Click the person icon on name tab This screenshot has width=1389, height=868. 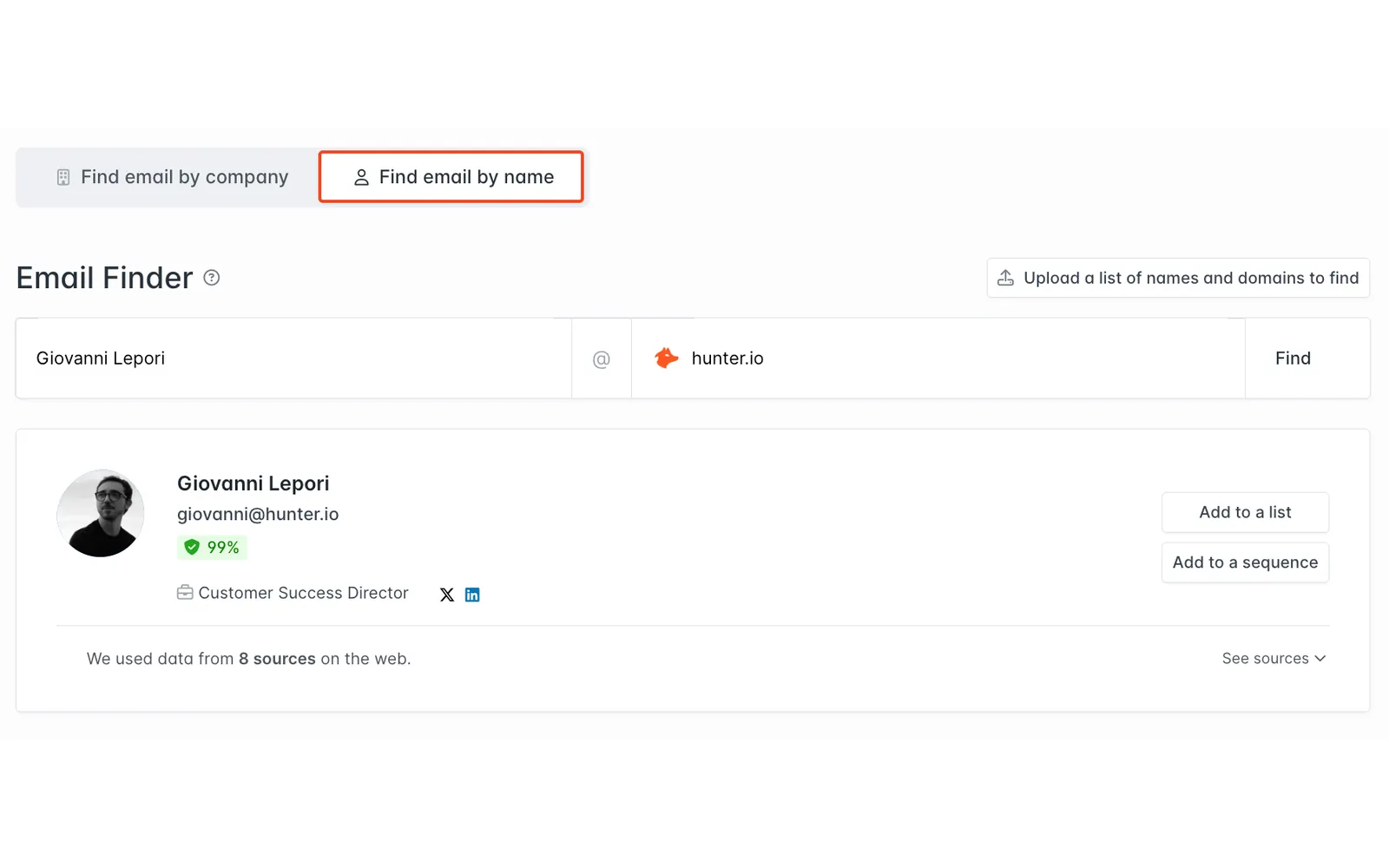coord(361,178)
